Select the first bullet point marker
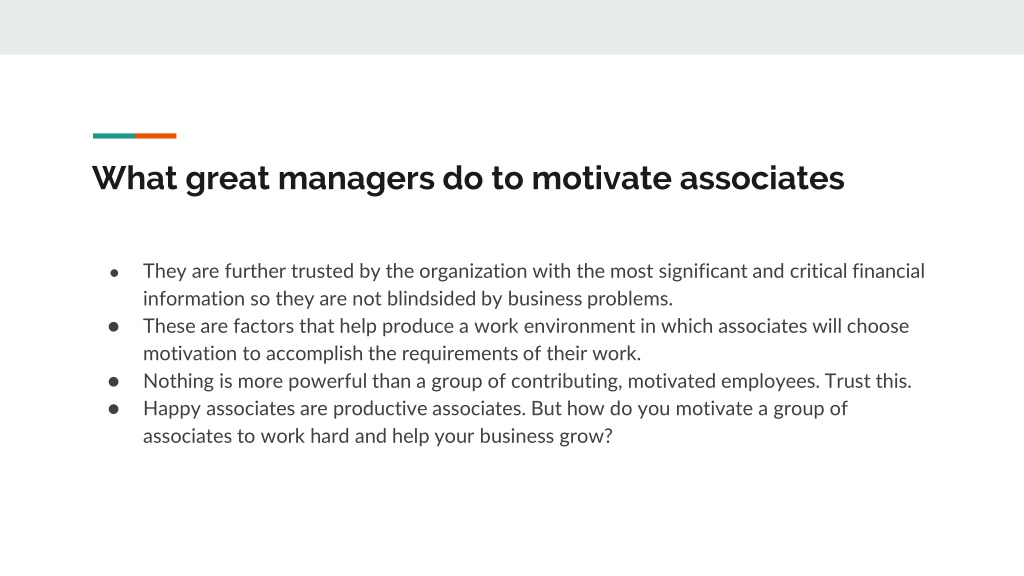1024x576 pixels. pyautogui.click(x=114, y=272)
